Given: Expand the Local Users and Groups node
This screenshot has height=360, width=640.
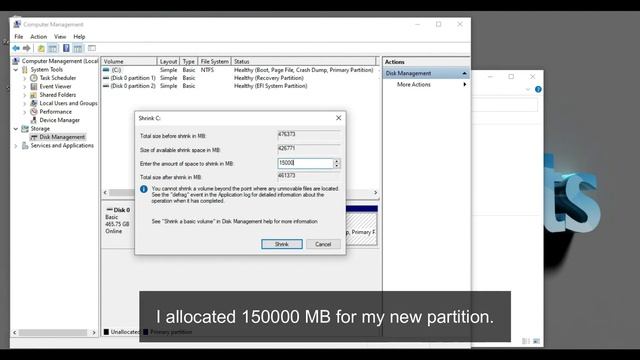Looking at the screenshot, I should pyautogui.click(x=24, y=104).
